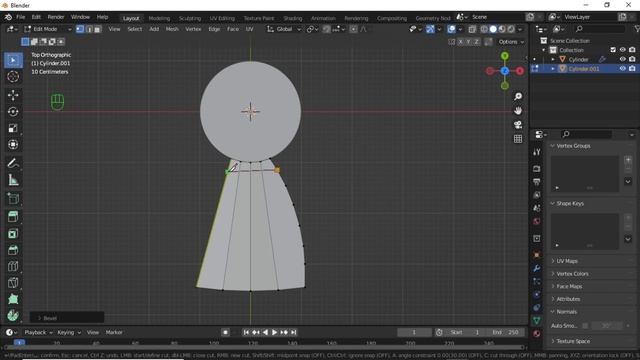
Task: Click the outliner search field
Action: [600, 29]
